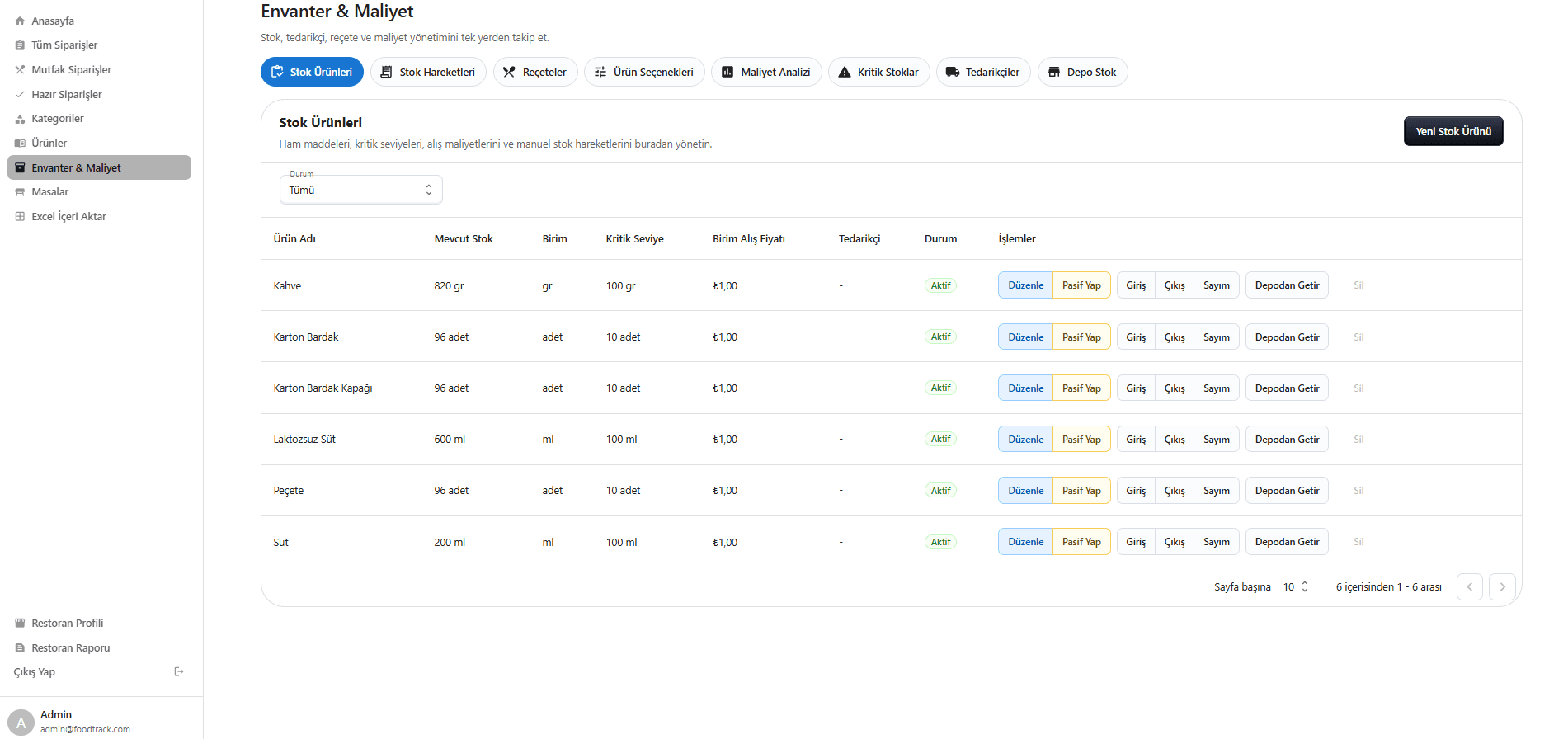Click the Reçeteler fork-and-knife icon

click(x=509, y=72)
